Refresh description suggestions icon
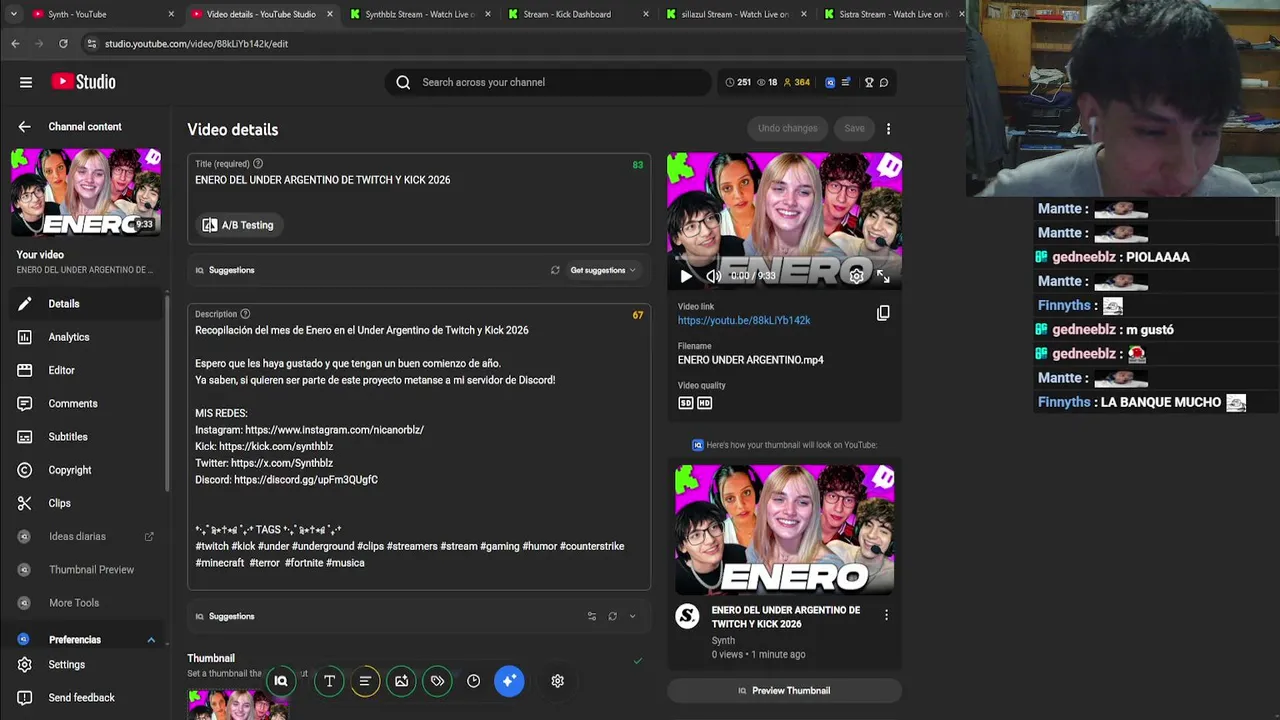Screen dimensions: 1280x720 click(x=612, y=616)
